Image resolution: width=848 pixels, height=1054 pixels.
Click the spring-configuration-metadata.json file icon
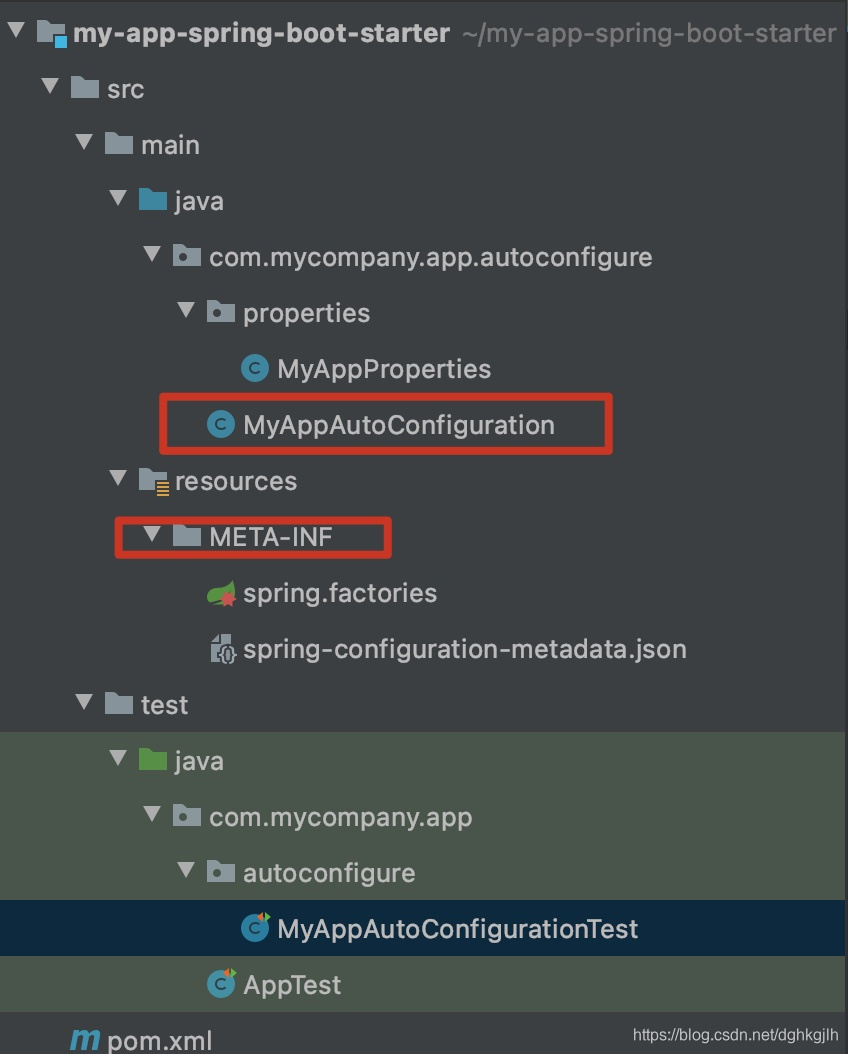(222, 649)
